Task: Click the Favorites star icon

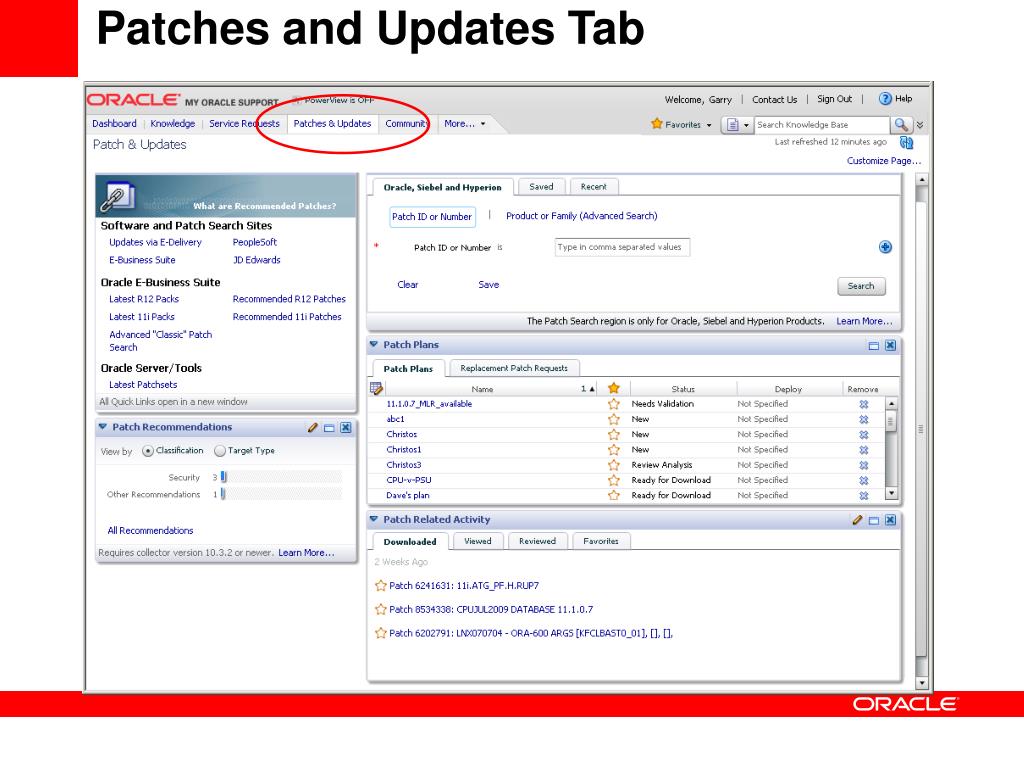Action: pyautogui.click(x=657, y=123)
